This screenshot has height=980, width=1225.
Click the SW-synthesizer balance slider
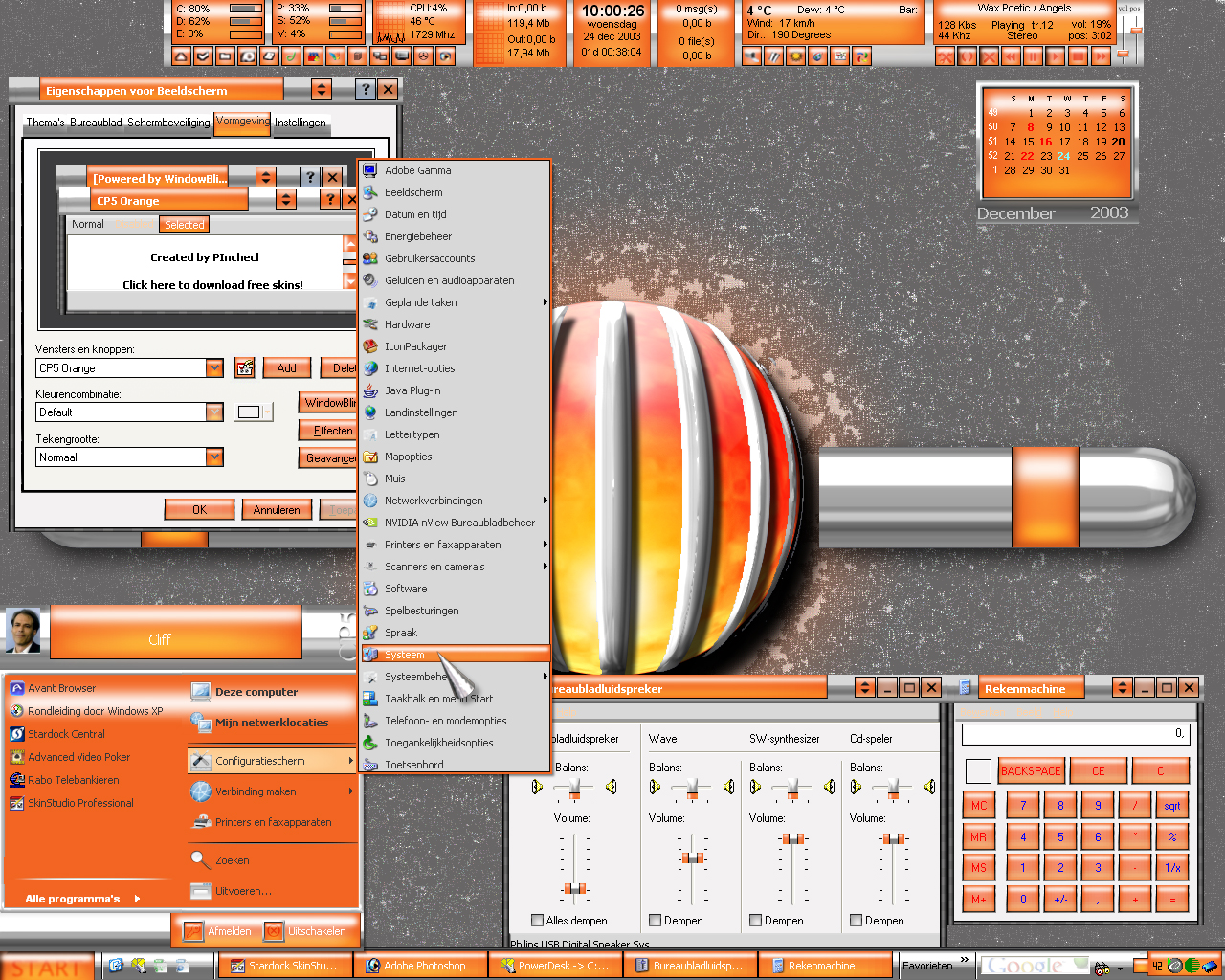793,787
